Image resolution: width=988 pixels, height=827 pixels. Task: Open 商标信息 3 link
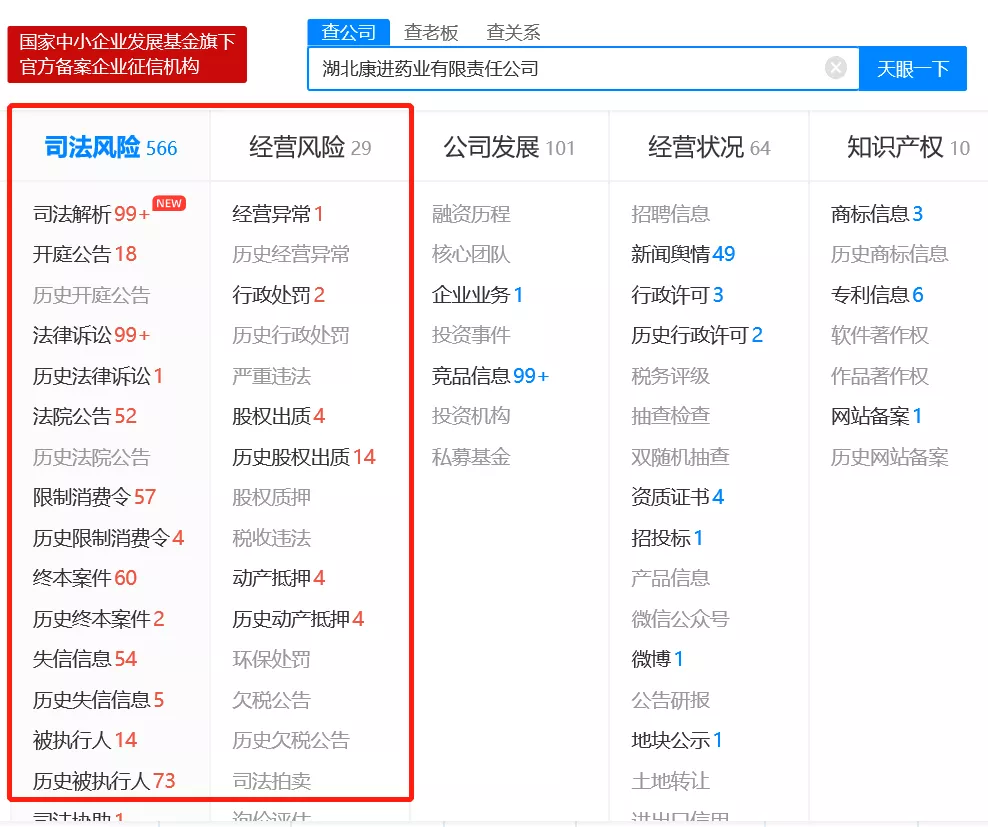click(x=877, y=214)
